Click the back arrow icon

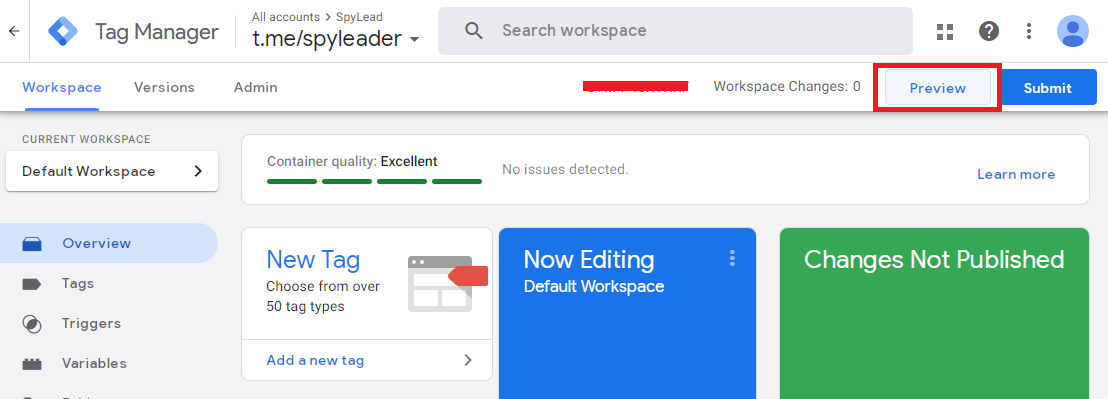(14, 31)
